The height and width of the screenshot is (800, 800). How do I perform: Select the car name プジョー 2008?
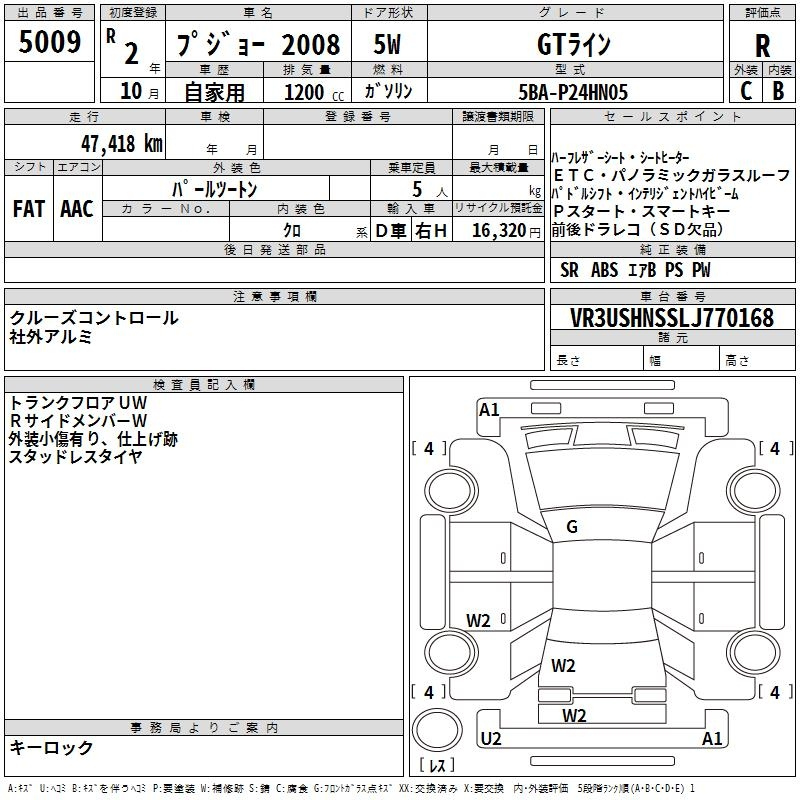tap(258, 45)
